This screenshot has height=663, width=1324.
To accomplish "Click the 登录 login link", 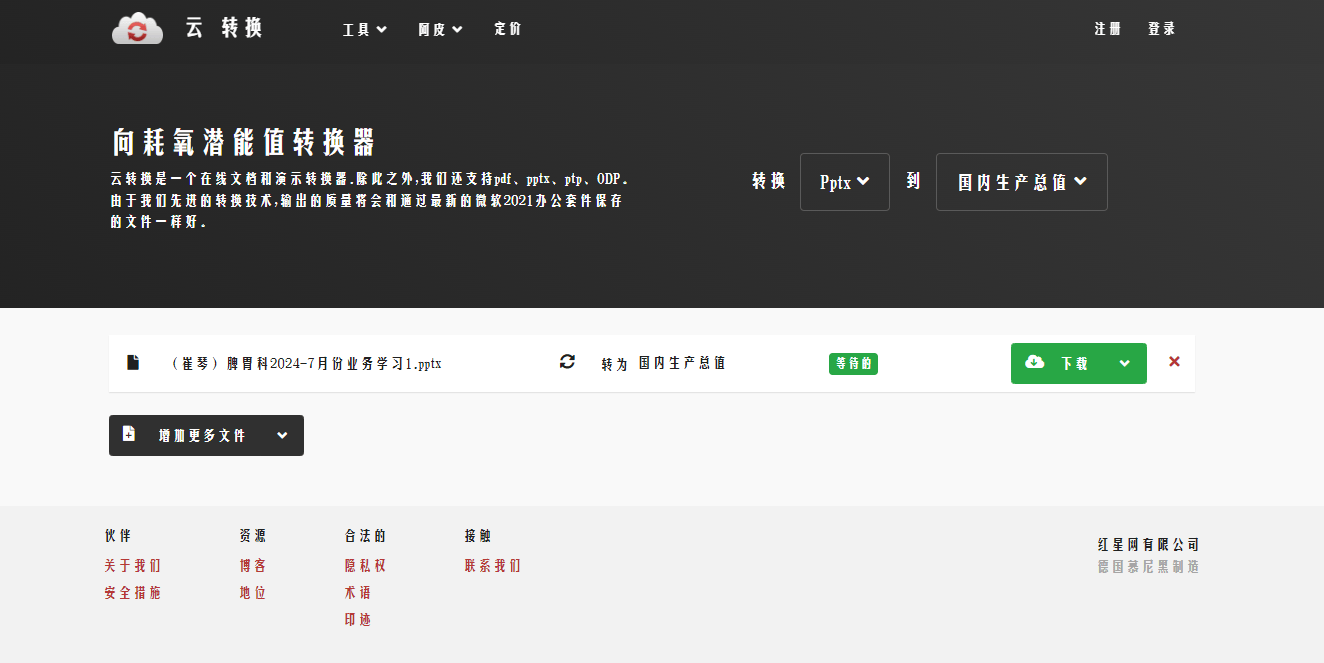I will pyautogui.click(x=1161, y=29).
